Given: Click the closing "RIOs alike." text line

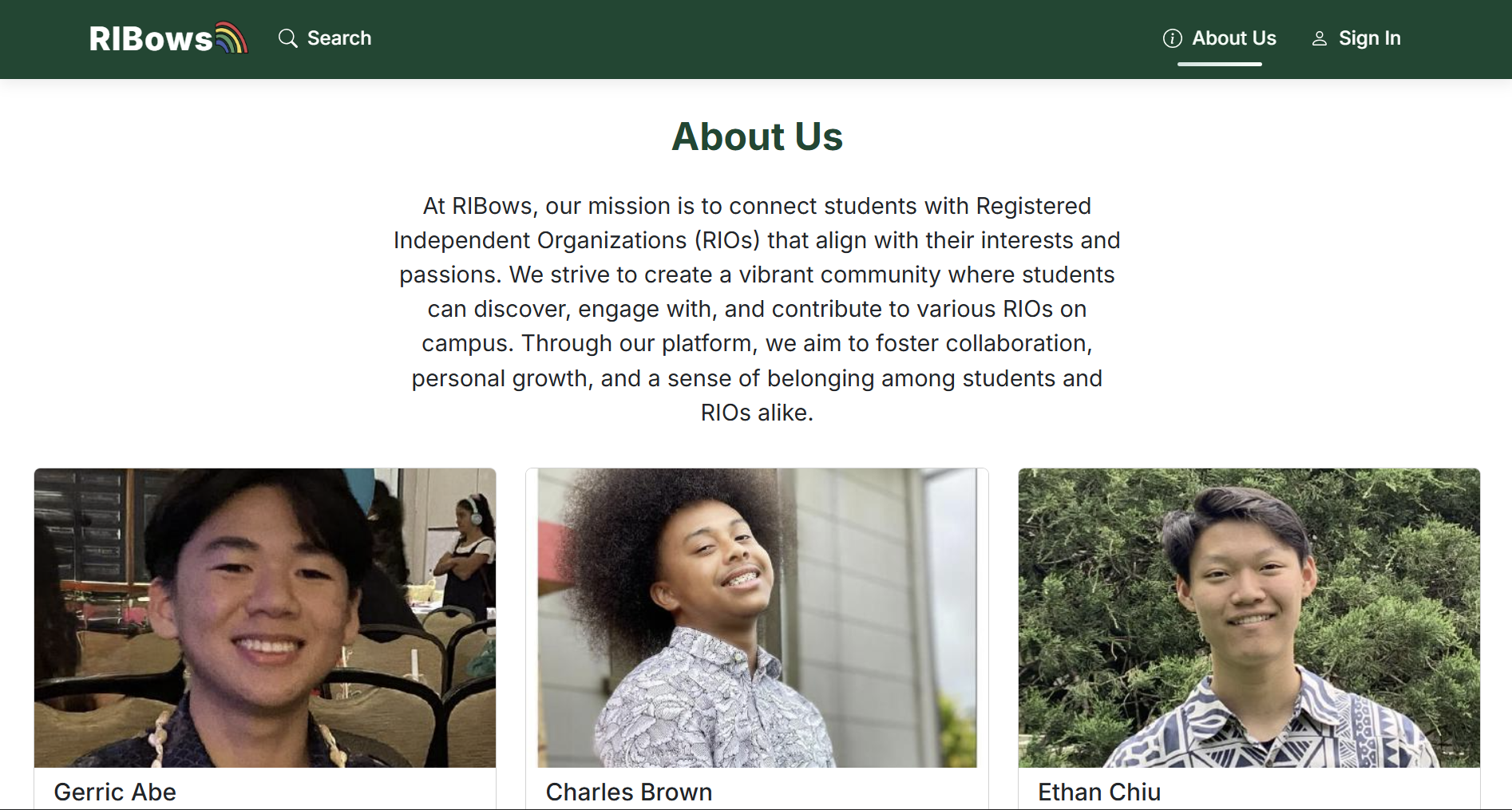Looking at the screenshot, I should 756,413.
